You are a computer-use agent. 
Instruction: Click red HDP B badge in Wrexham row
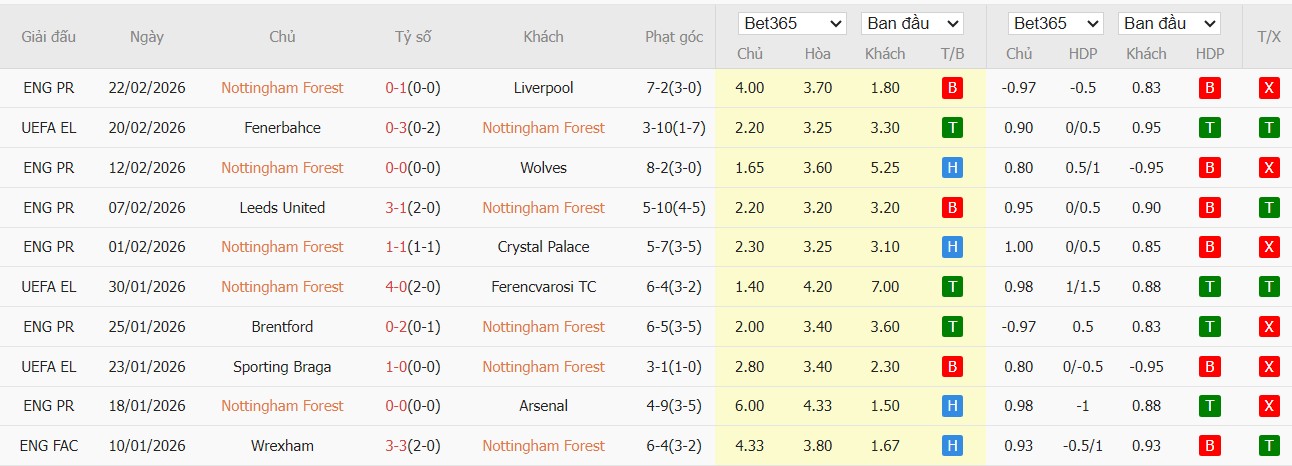(x=1209, y=446)
